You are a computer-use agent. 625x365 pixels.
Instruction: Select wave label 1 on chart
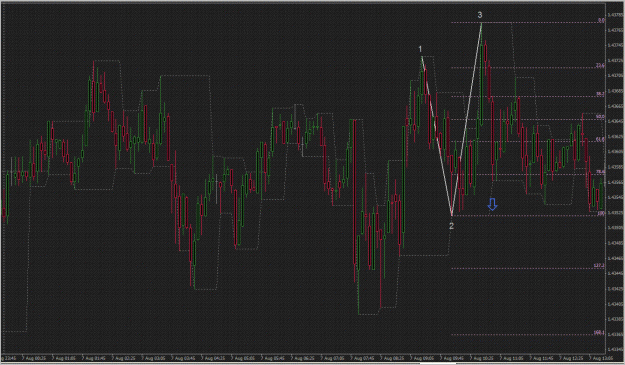click(x=420, y=49)
